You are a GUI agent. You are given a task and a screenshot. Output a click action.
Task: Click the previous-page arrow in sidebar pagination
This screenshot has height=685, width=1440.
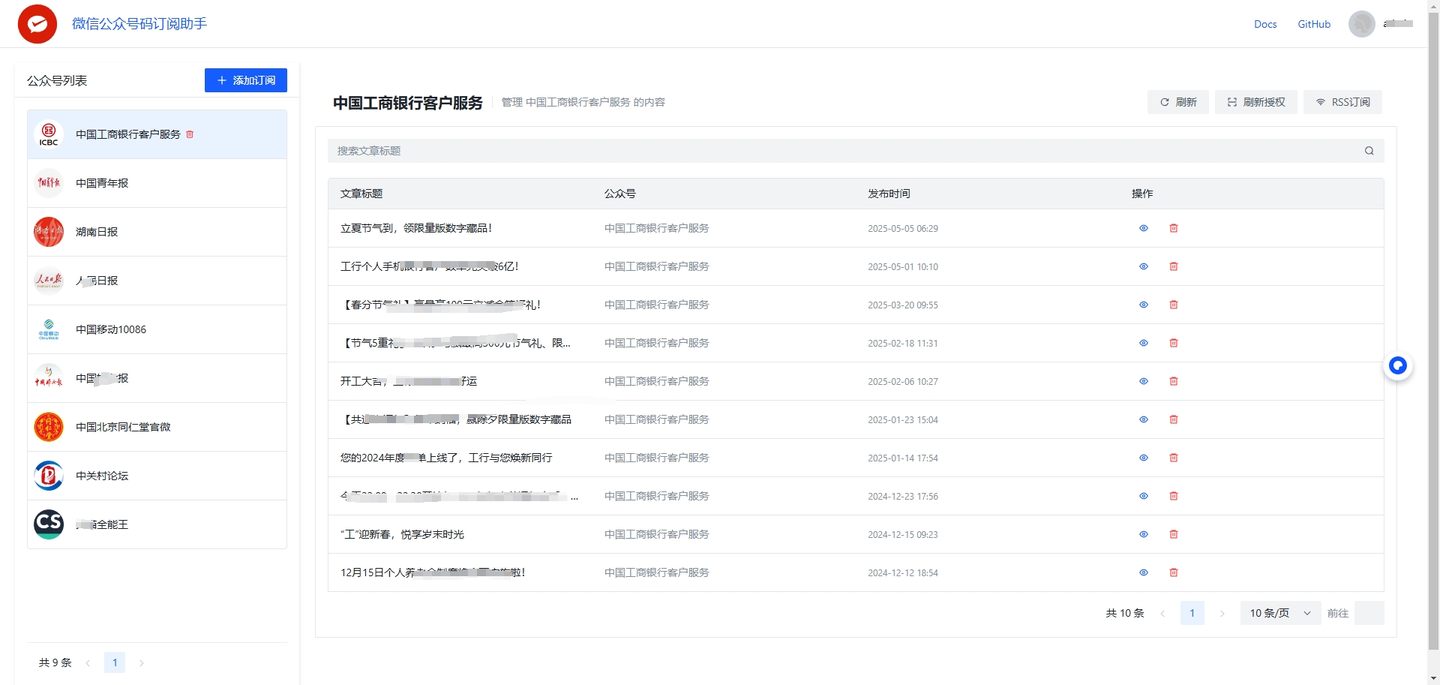click(87, 662)
